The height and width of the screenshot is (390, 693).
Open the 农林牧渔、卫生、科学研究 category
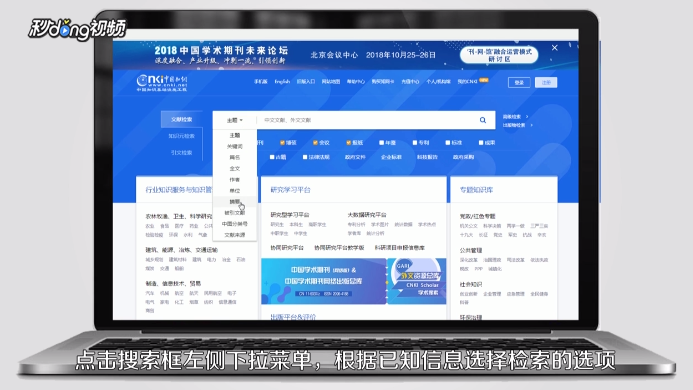(x=179, y=217)
